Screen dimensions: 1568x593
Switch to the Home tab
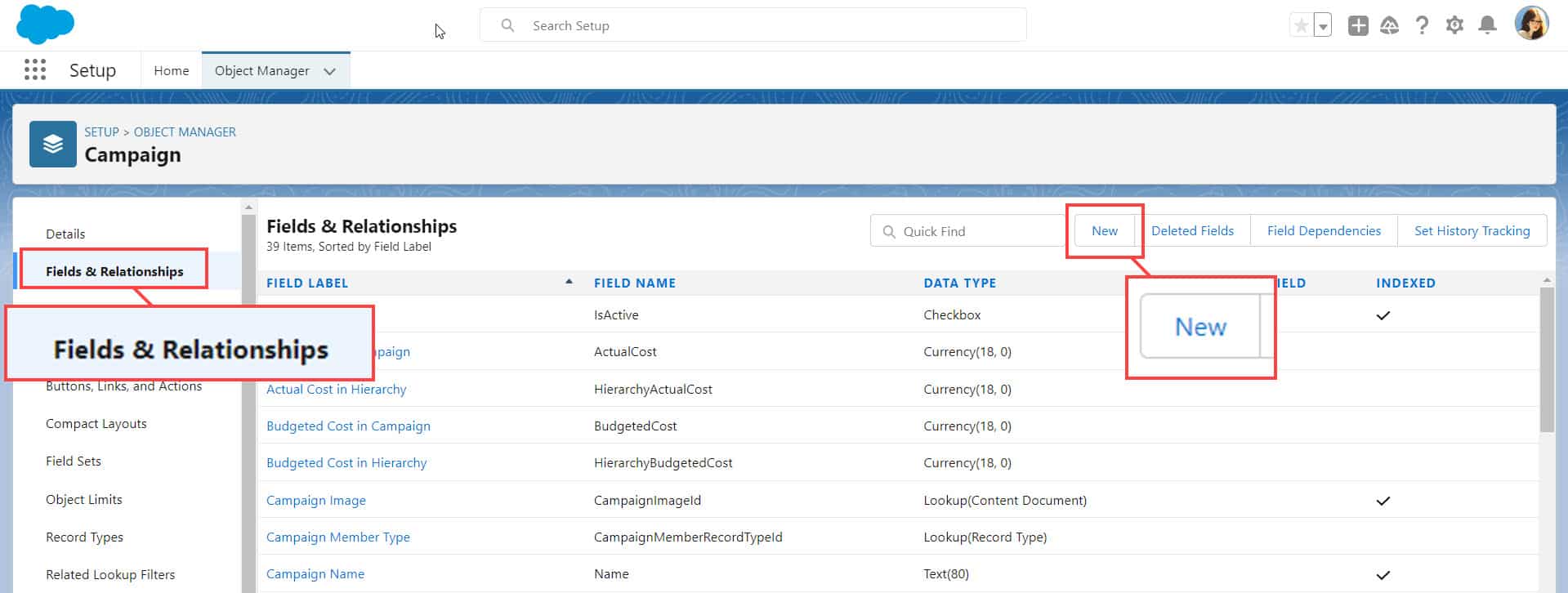pos(172,71)
